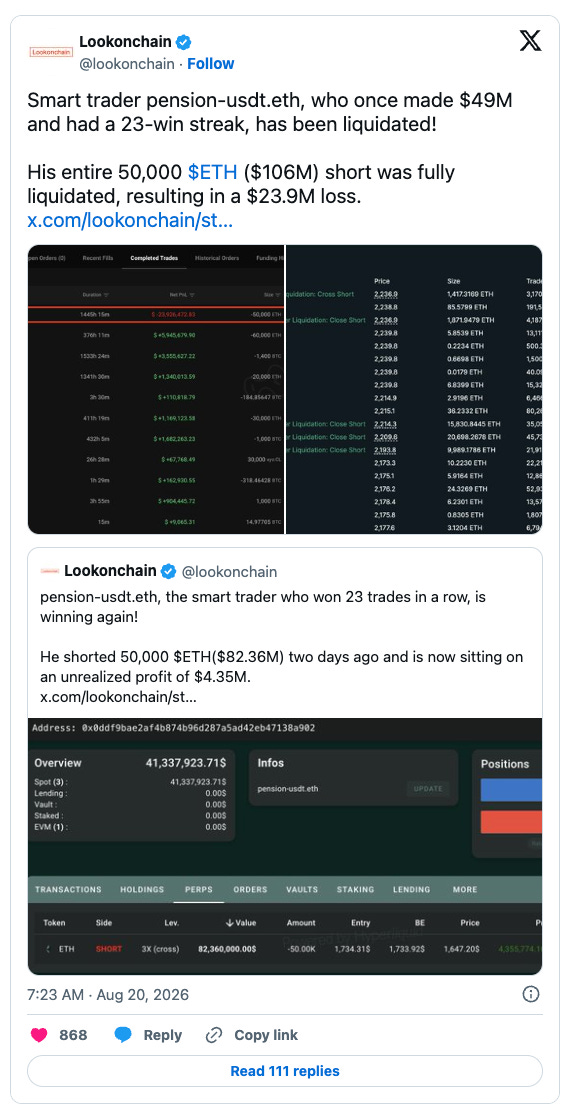
Task: Open the @lookonchain handle
Action: pos(127,64)
